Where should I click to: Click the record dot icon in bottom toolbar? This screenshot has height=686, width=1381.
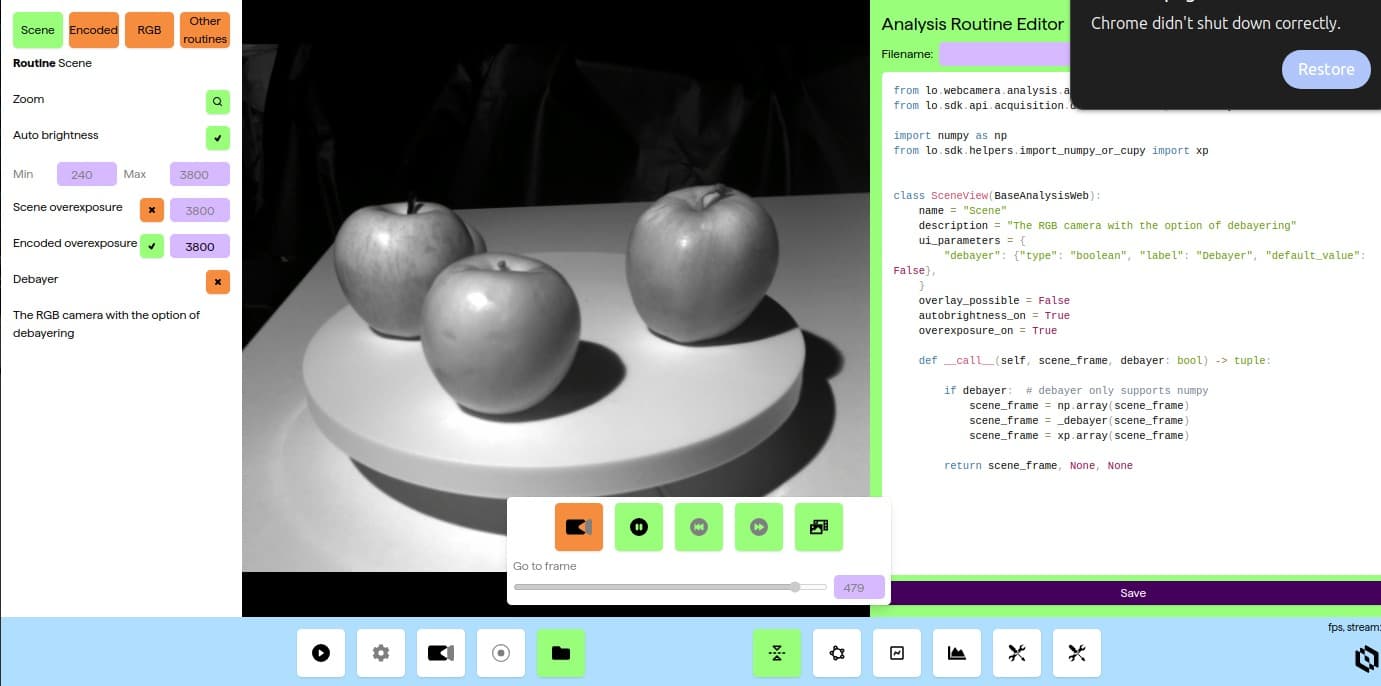coord(500,652)
